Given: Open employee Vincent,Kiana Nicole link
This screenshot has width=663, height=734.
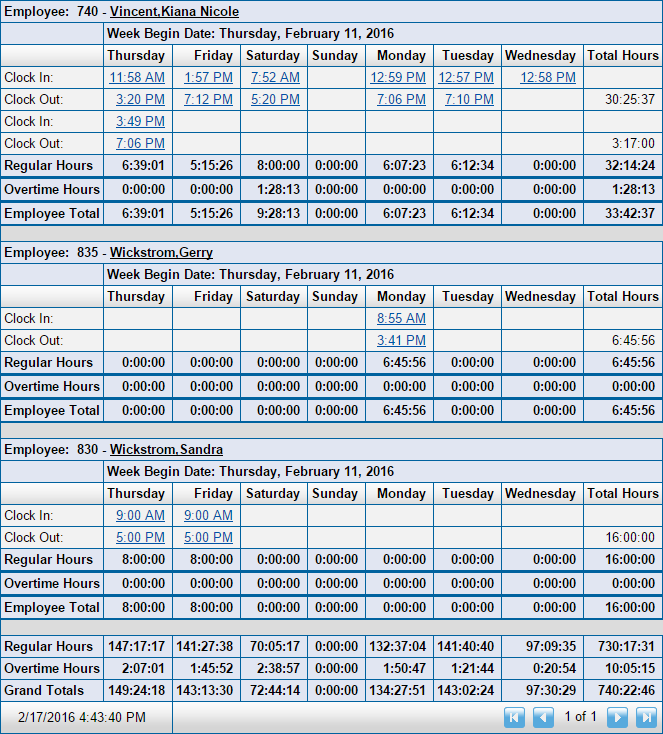Looking at the screenshot, I should click(x=174, y=12).
